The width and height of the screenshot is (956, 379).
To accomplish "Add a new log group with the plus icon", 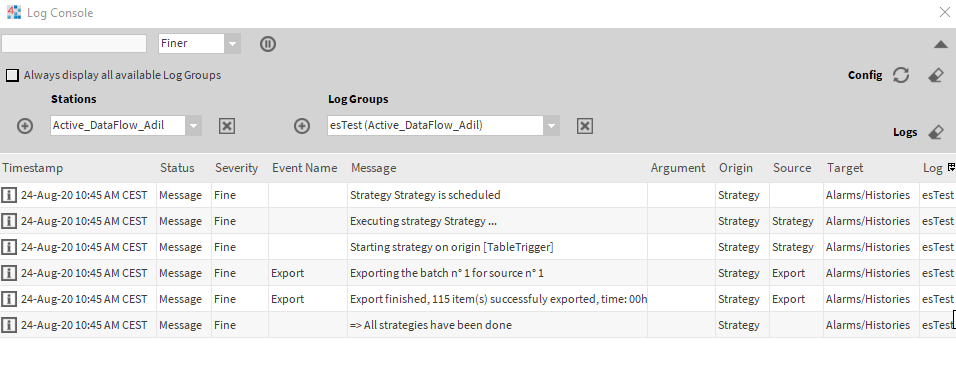I will [302, 126].
